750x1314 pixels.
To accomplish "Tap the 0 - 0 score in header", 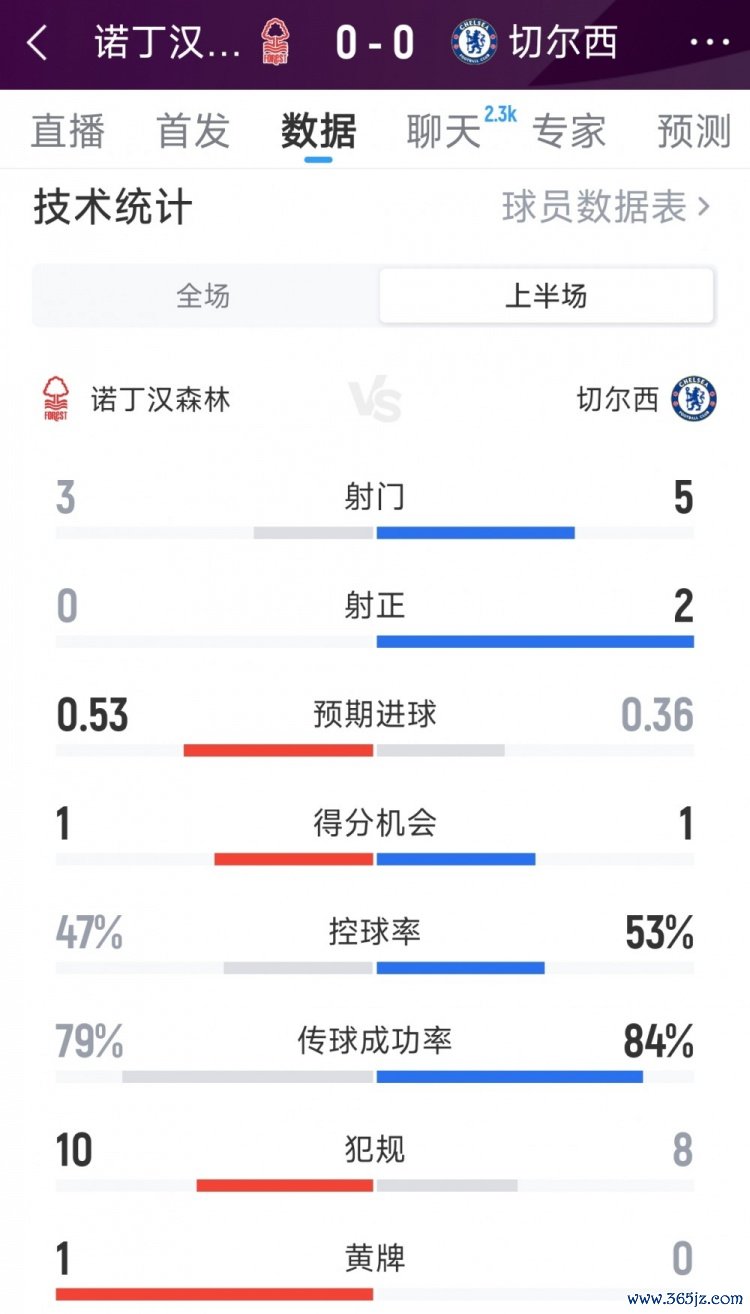I will point(375,43).
